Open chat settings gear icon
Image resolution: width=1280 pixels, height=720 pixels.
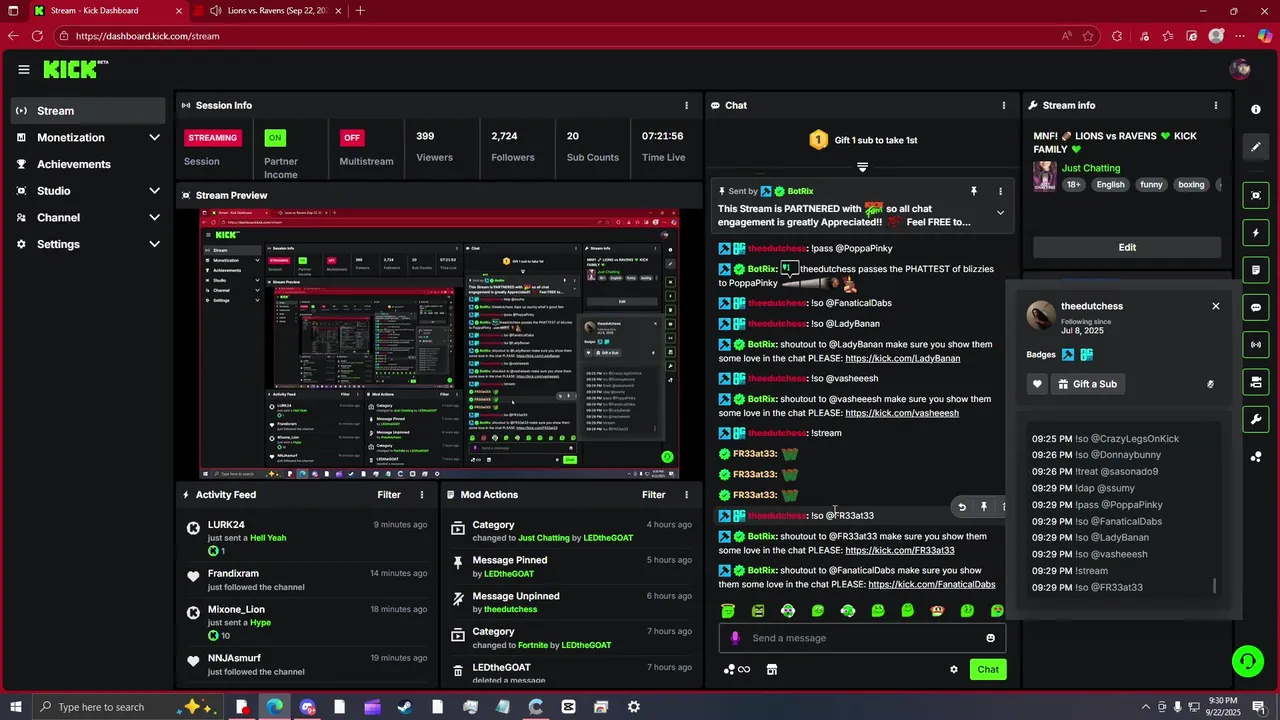coord(954,670)
